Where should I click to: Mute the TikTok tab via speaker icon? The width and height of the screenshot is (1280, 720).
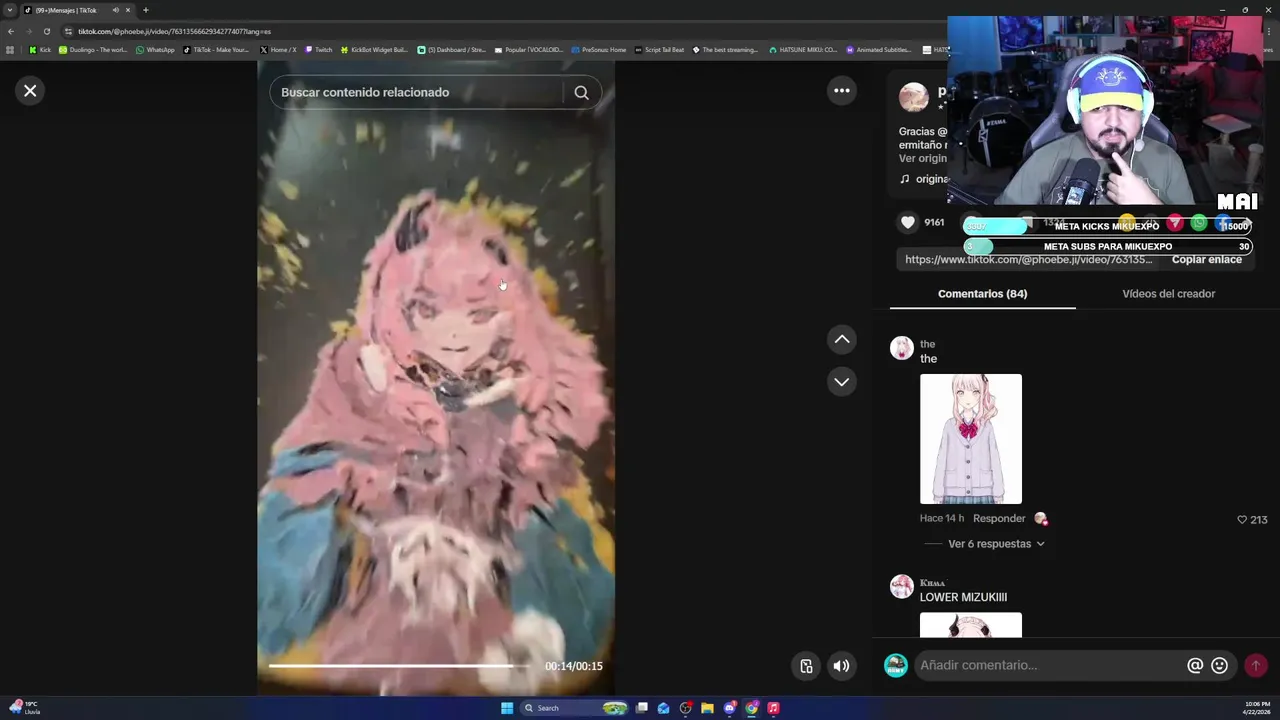115,10
